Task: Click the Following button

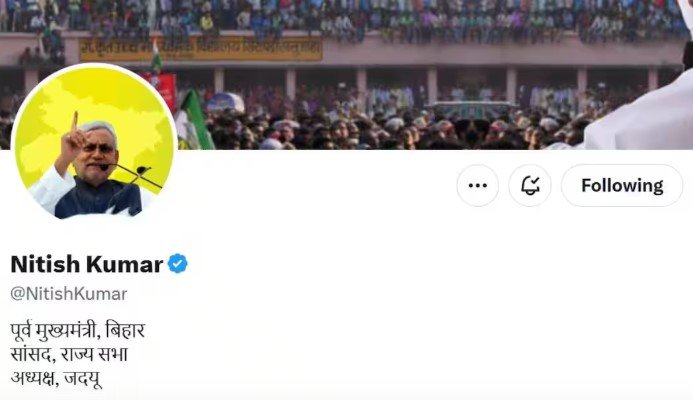Action: (x=622, y=186)
